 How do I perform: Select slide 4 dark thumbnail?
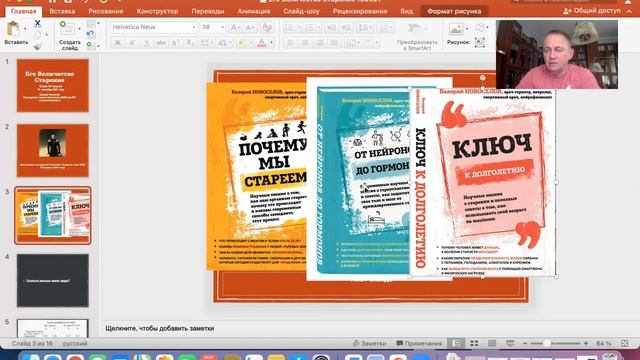[53, 280]
